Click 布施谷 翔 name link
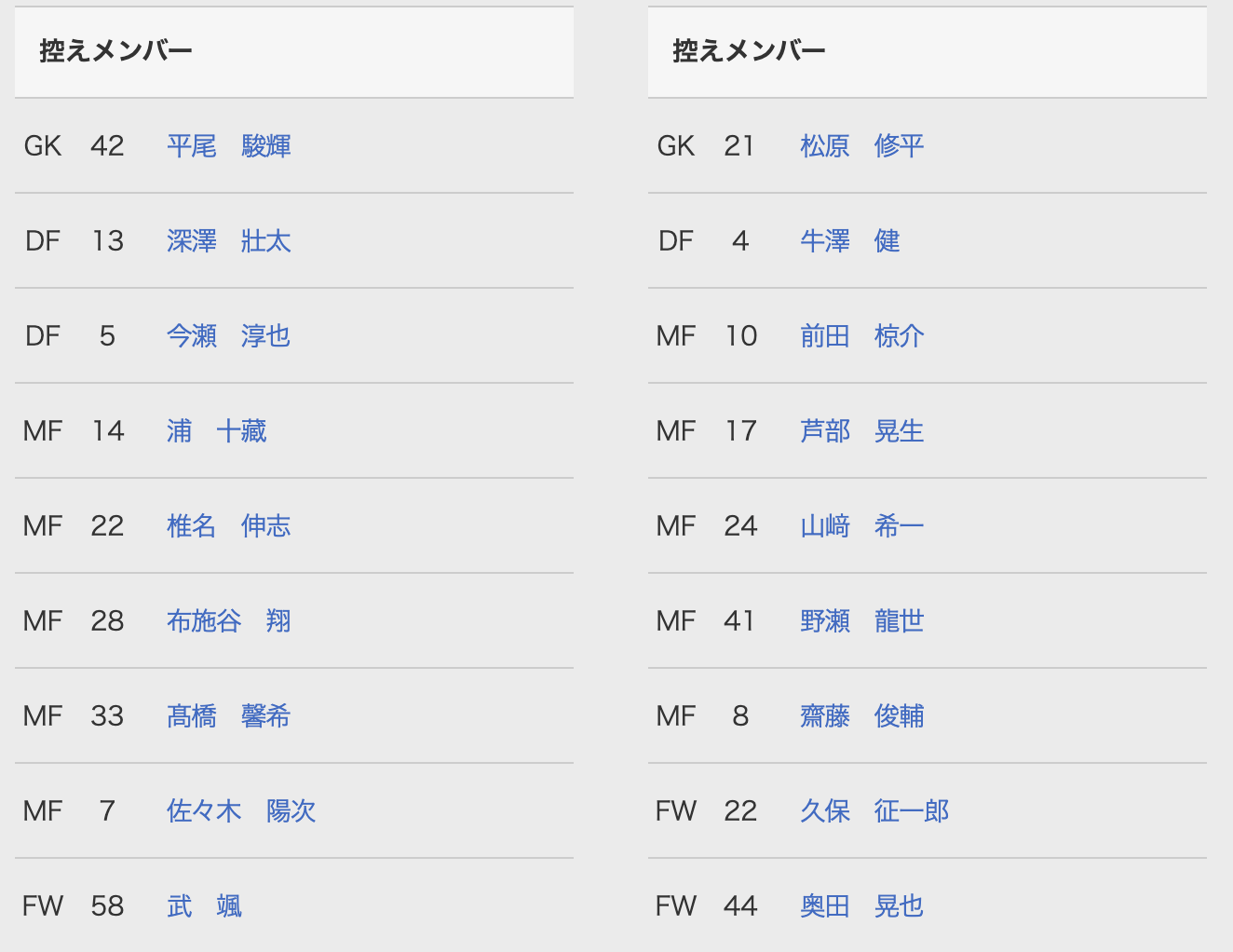 (229, 621)
